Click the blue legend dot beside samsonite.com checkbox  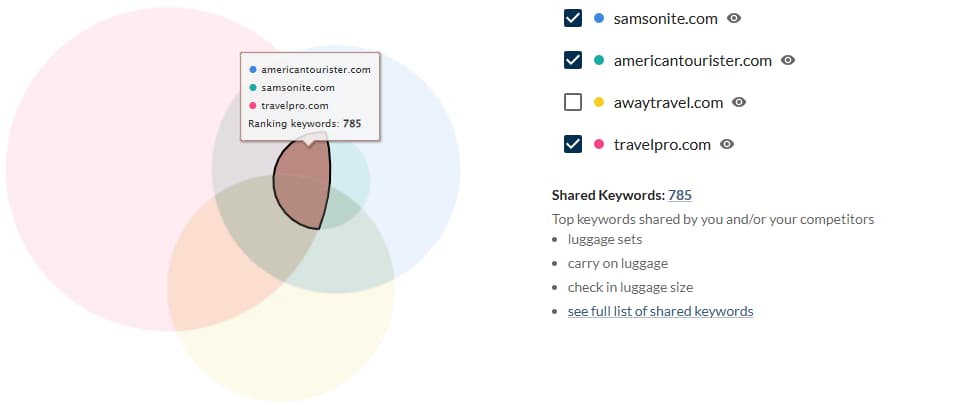tap(598, 18)
